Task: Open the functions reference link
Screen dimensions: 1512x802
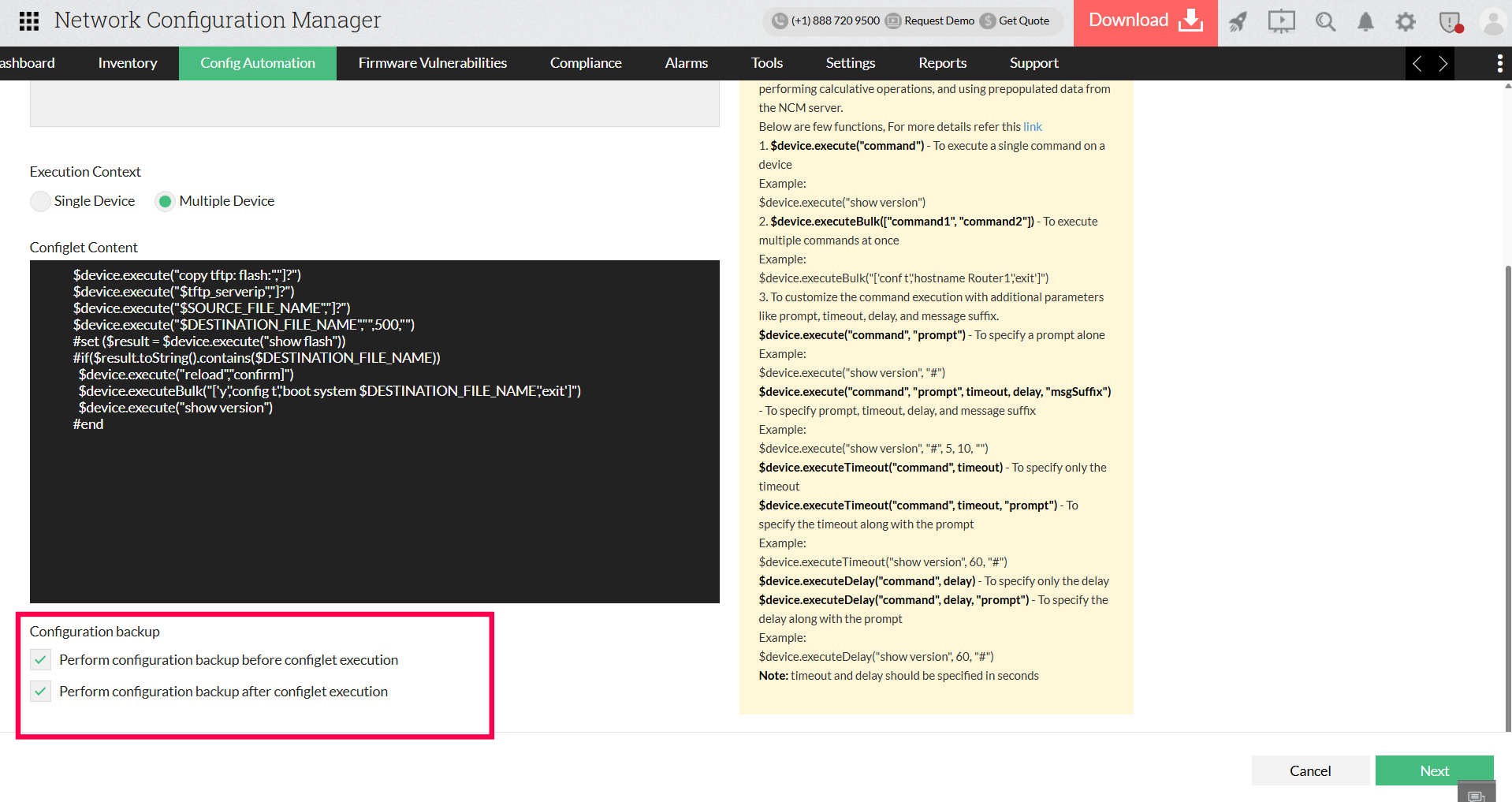Action: coord(1033,126)
